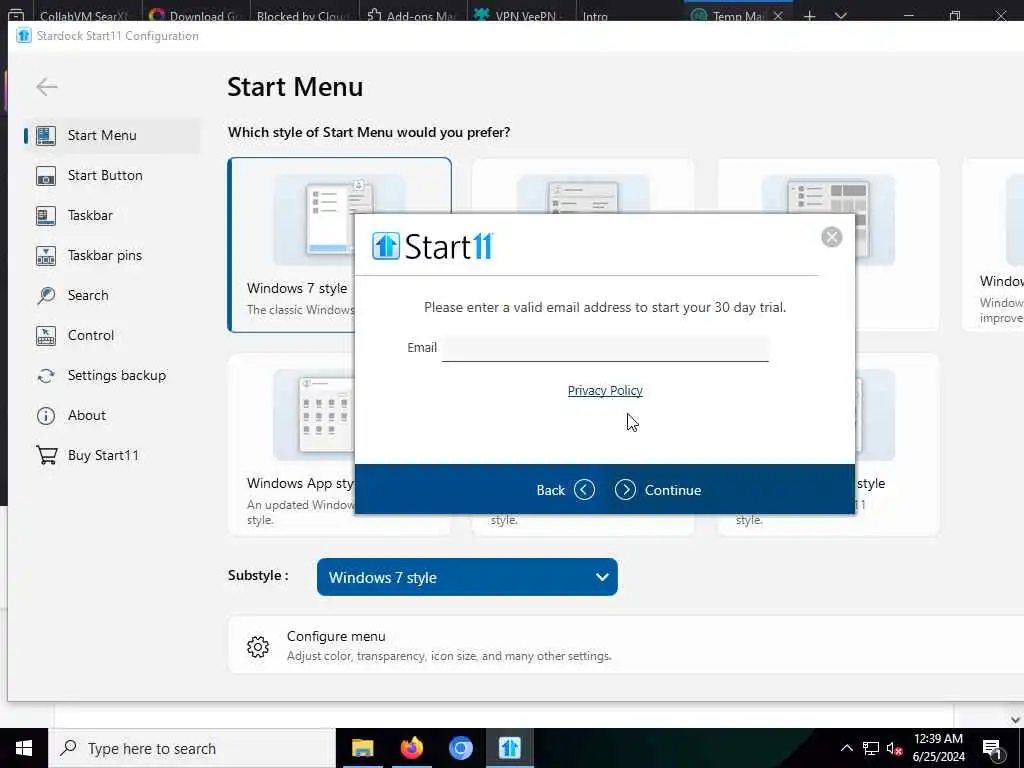Image resolution: width=1024 pixels, height=768 pixels.
Task: Click the Start11 logo in dialog
Action: click(432, 246)
